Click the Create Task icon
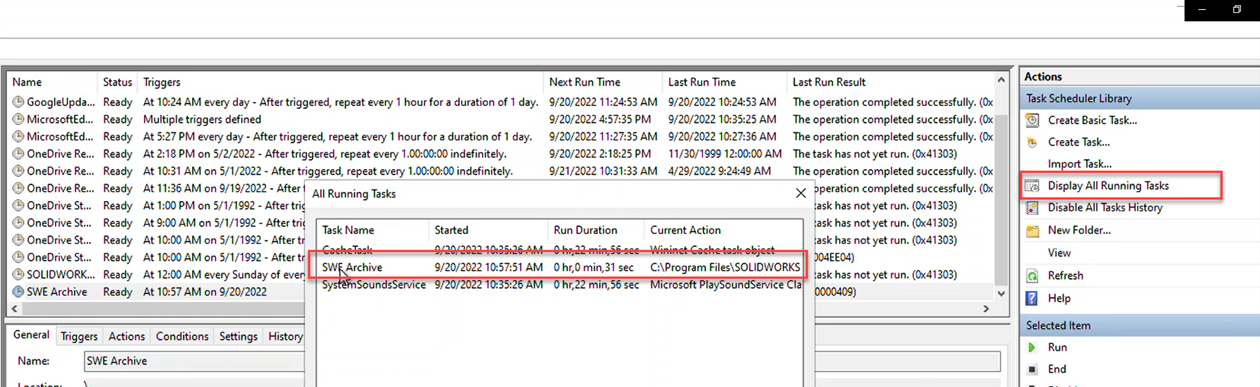Screen dimensions: 1260x387 click(x=1033, y=142)
